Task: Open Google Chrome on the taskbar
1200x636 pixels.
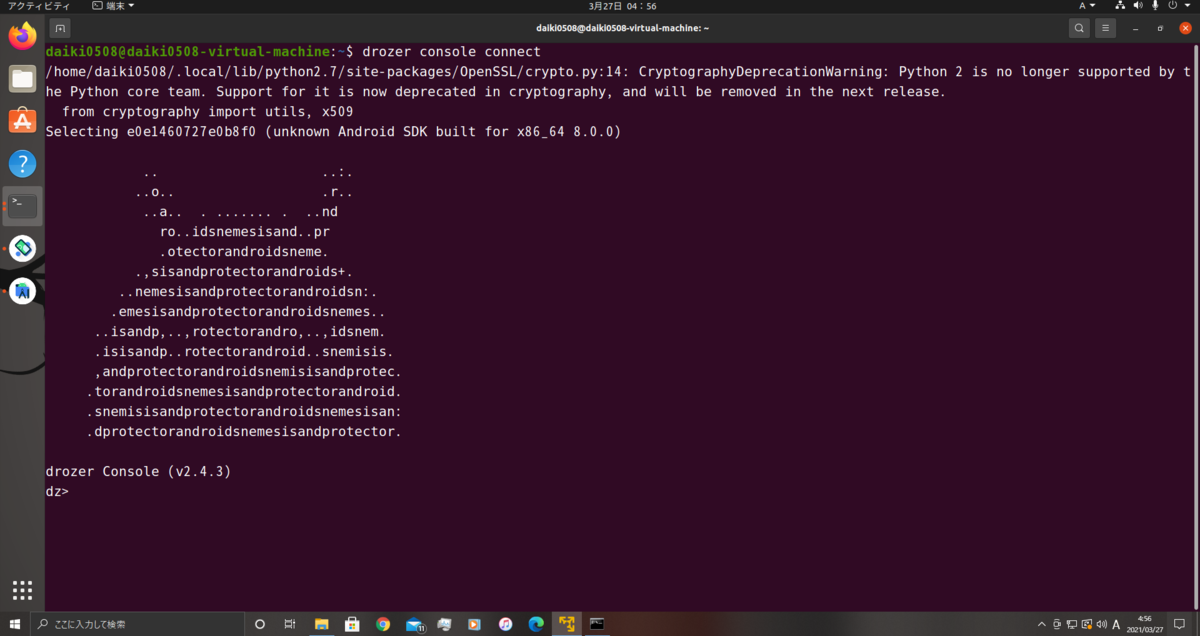Action: click(383, 624)
